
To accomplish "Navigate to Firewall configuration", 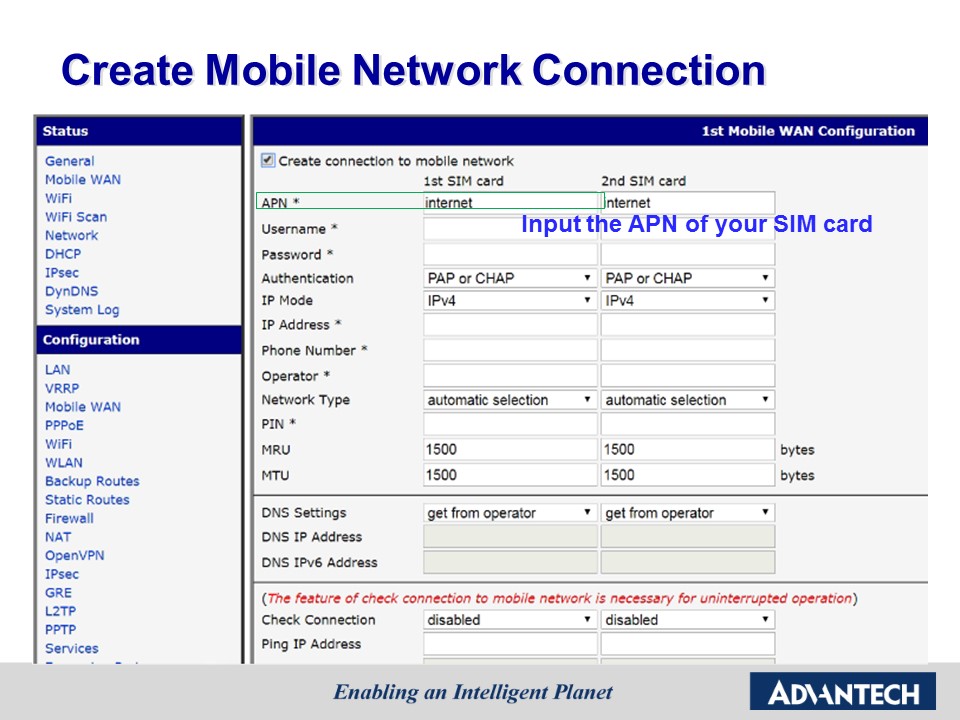I will point(69,518).
